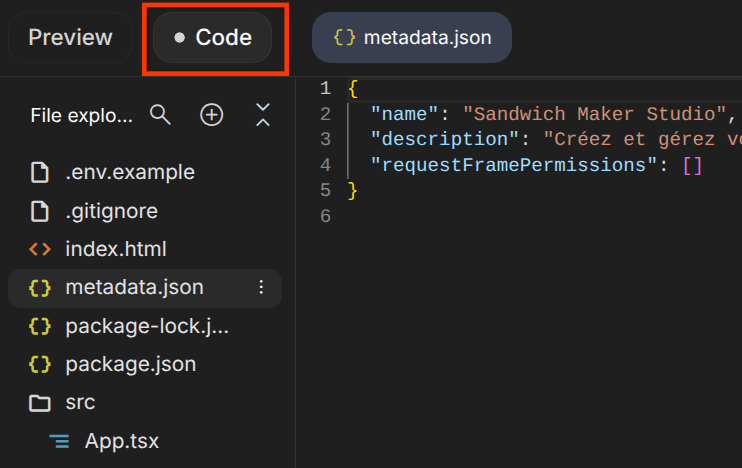Click the App.tsx file type icon
Image resolution: width=742 pixels, height=468 pixels.
point(60,441)
